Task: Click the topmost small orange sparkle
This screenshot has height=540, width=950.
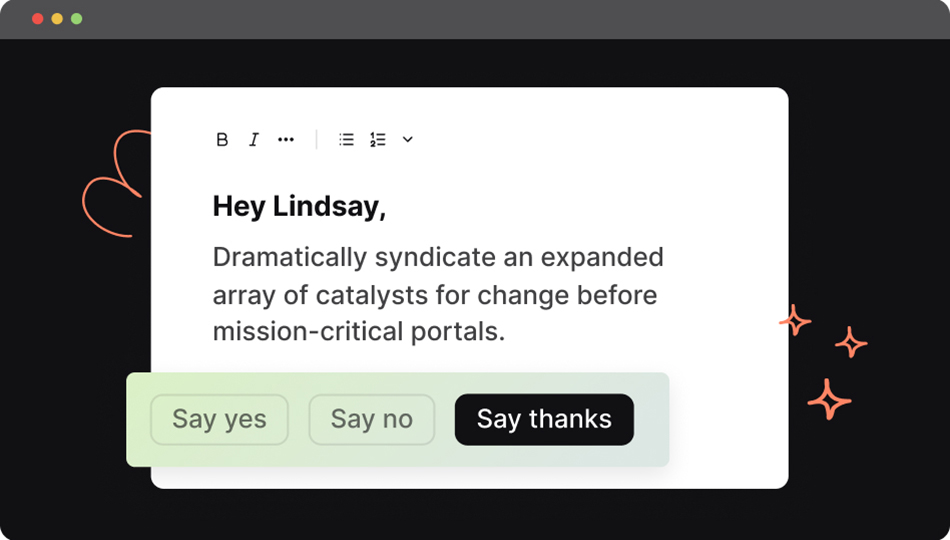Action: click(x=795, y=320)
